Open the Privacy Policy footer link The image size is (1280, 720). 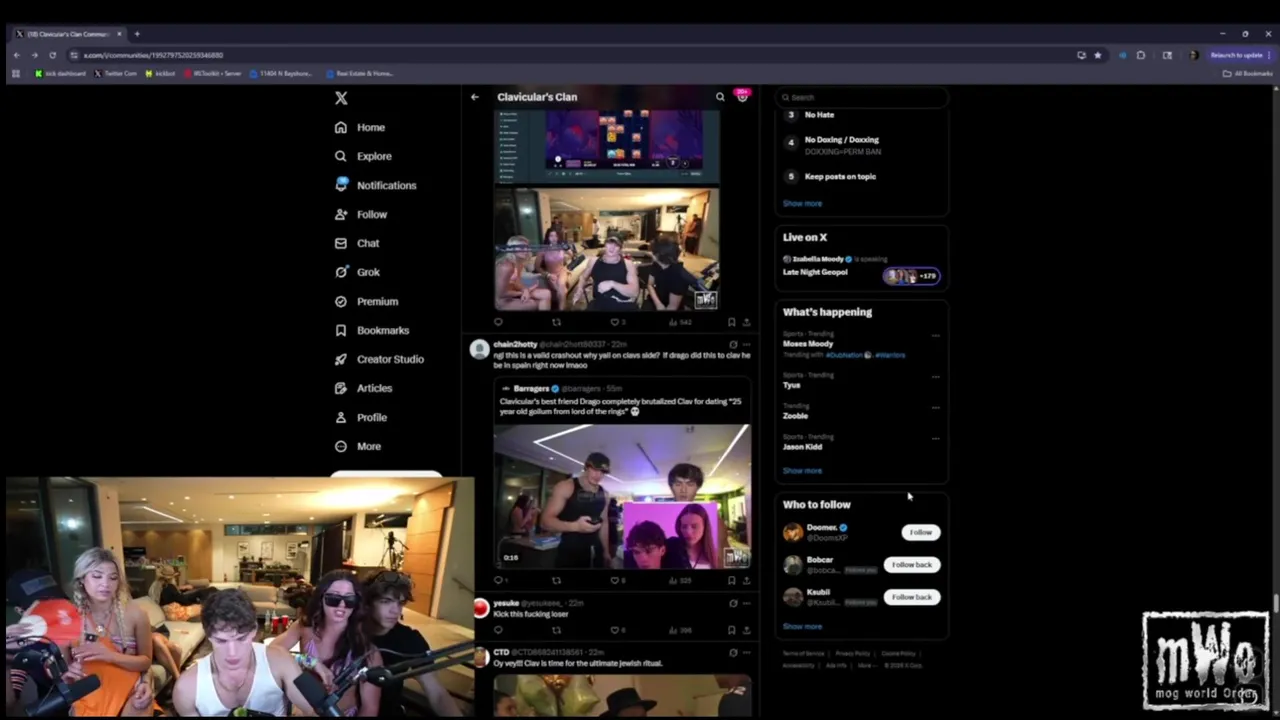point(852,653)
